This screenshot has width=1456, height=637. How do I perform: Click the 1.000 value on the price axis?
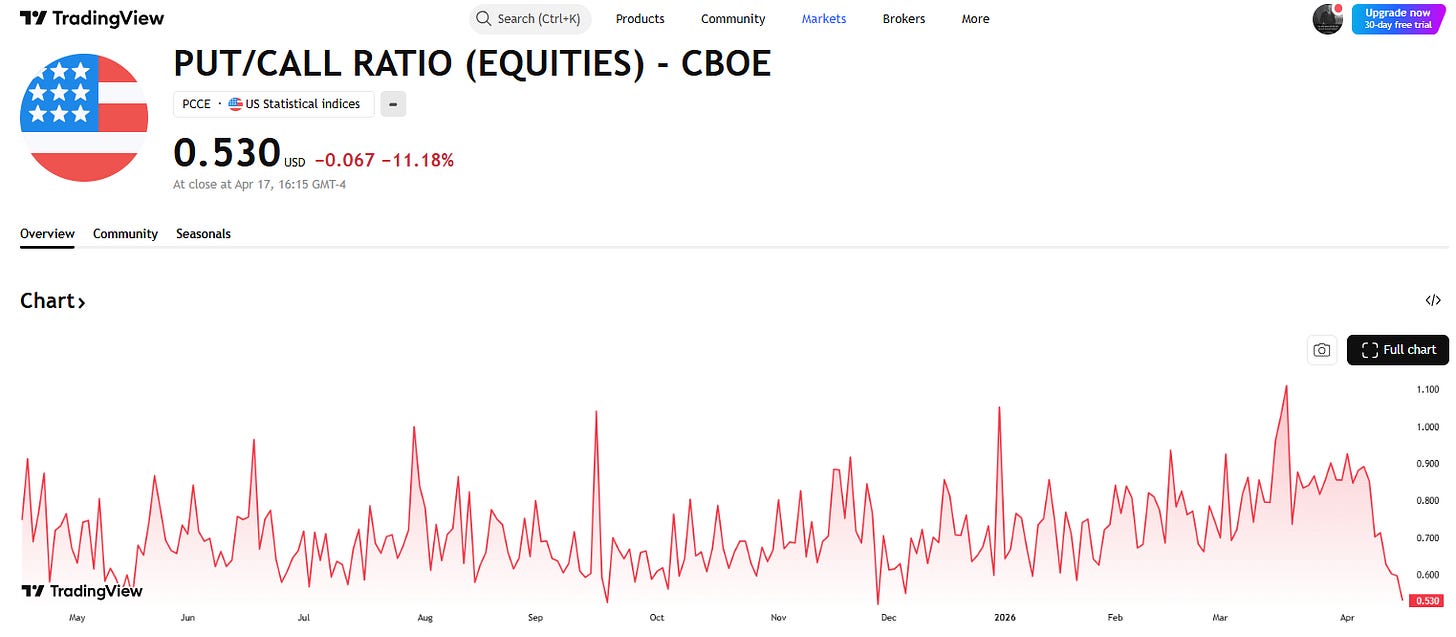(x=1427, y=427)
